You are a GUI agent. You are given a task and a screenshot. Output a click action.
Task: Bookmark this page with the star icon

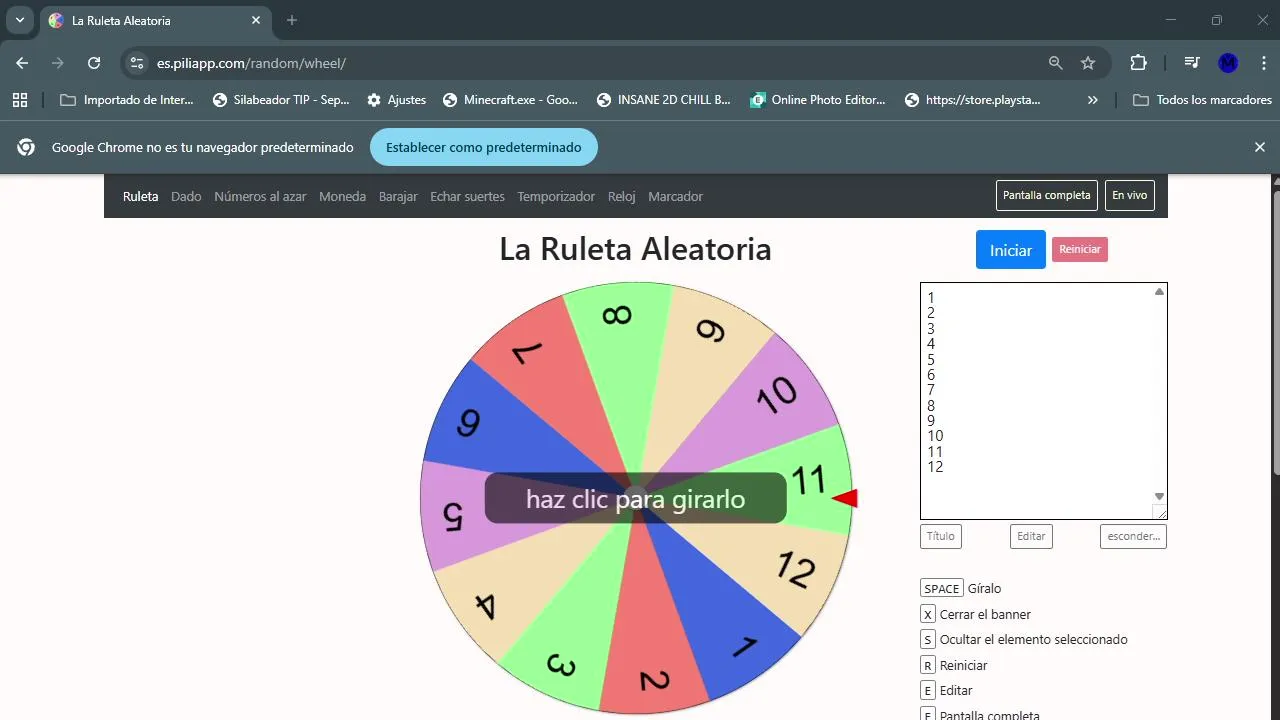1088,63
